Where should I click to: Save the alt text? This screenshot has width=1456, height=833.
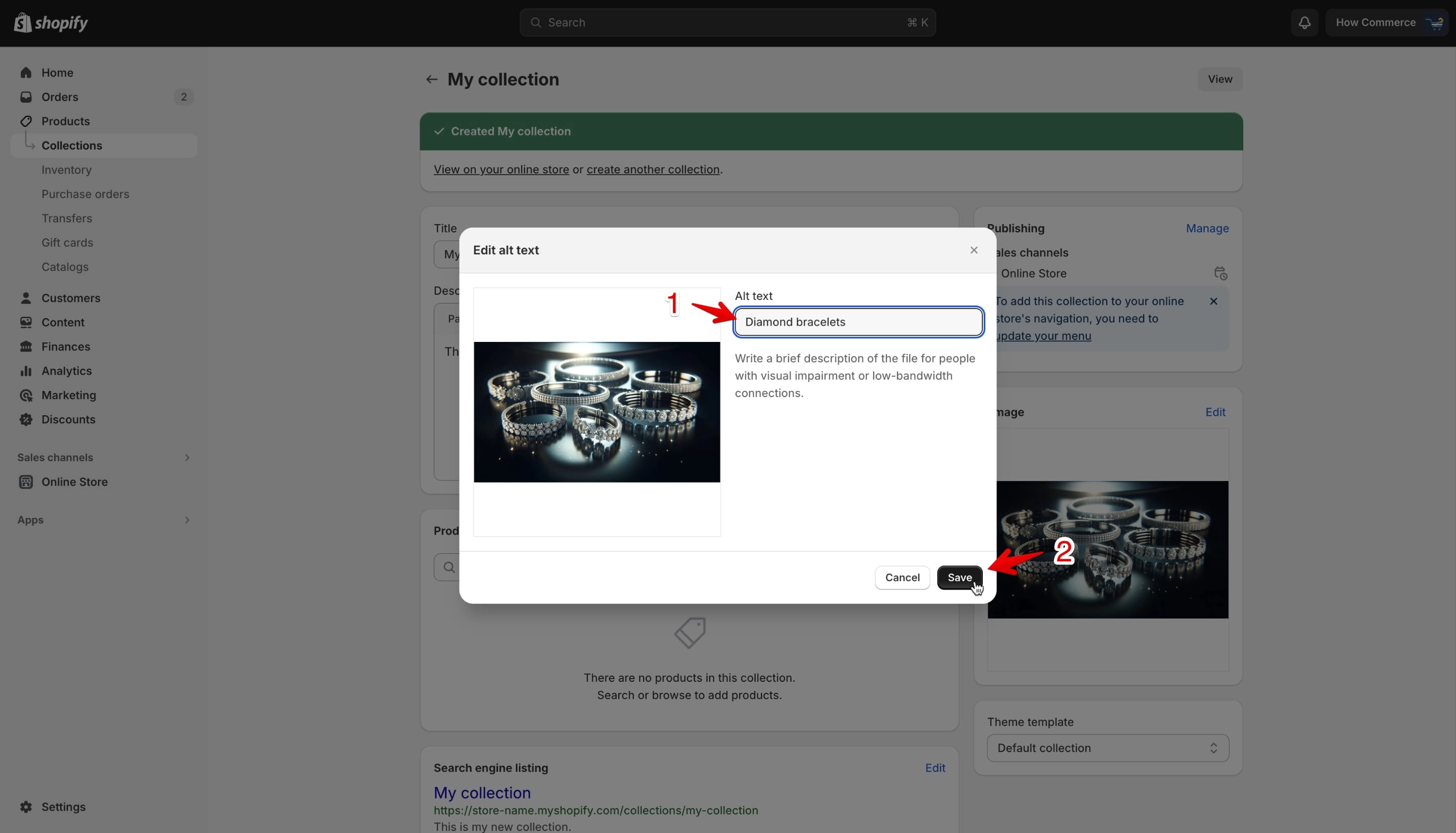(960, 577)
